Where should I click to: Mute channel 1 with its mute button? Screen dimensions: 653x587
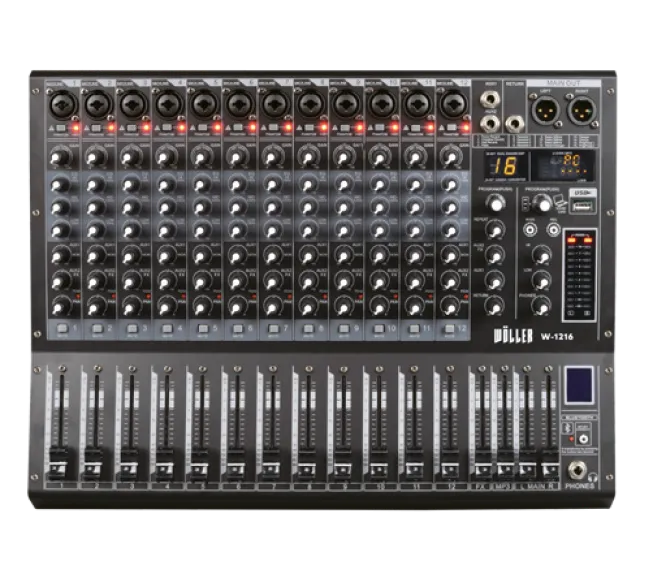tap(62, 328)
